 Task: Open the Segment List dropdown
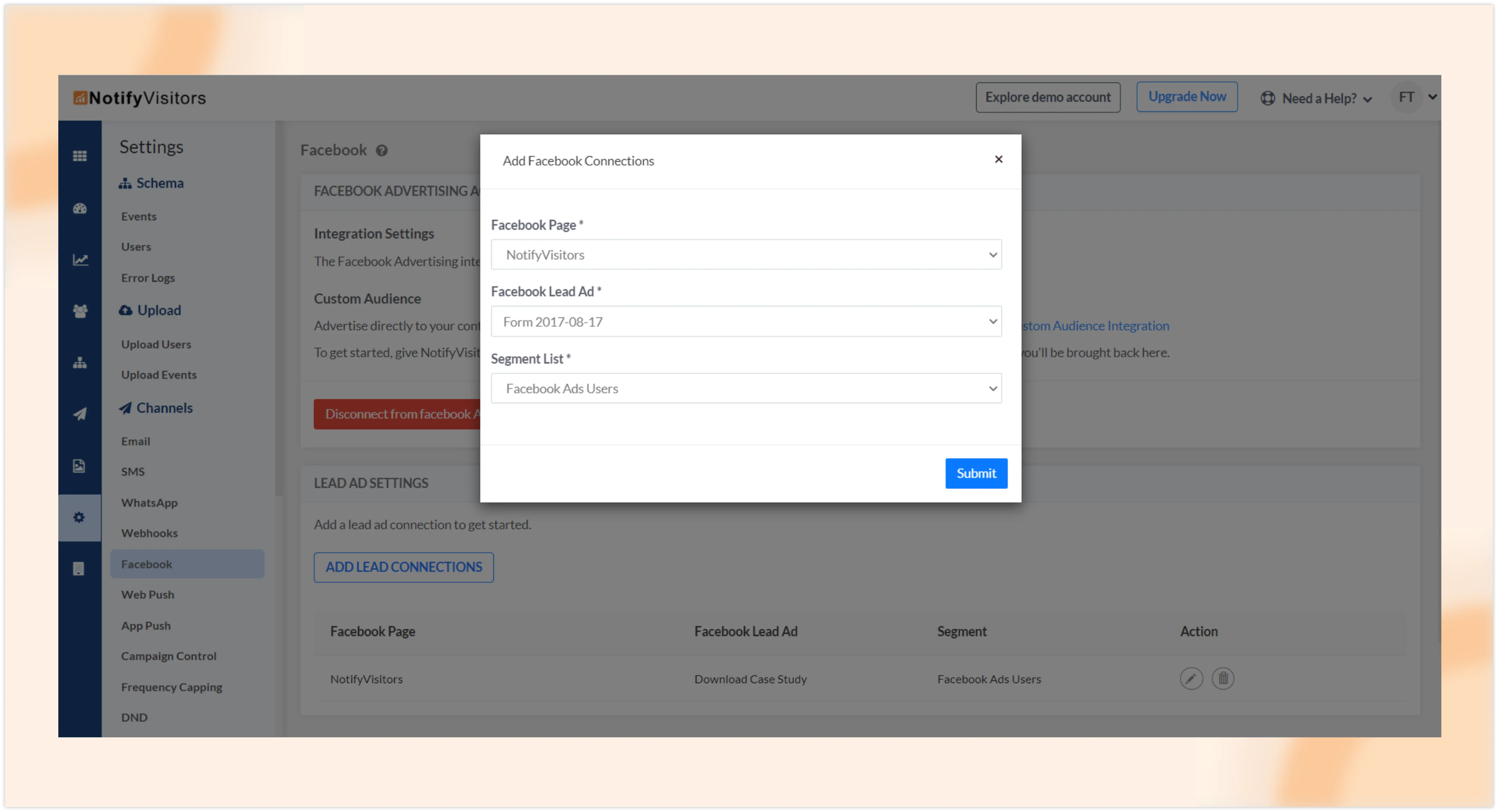click(x=746, y=388)
